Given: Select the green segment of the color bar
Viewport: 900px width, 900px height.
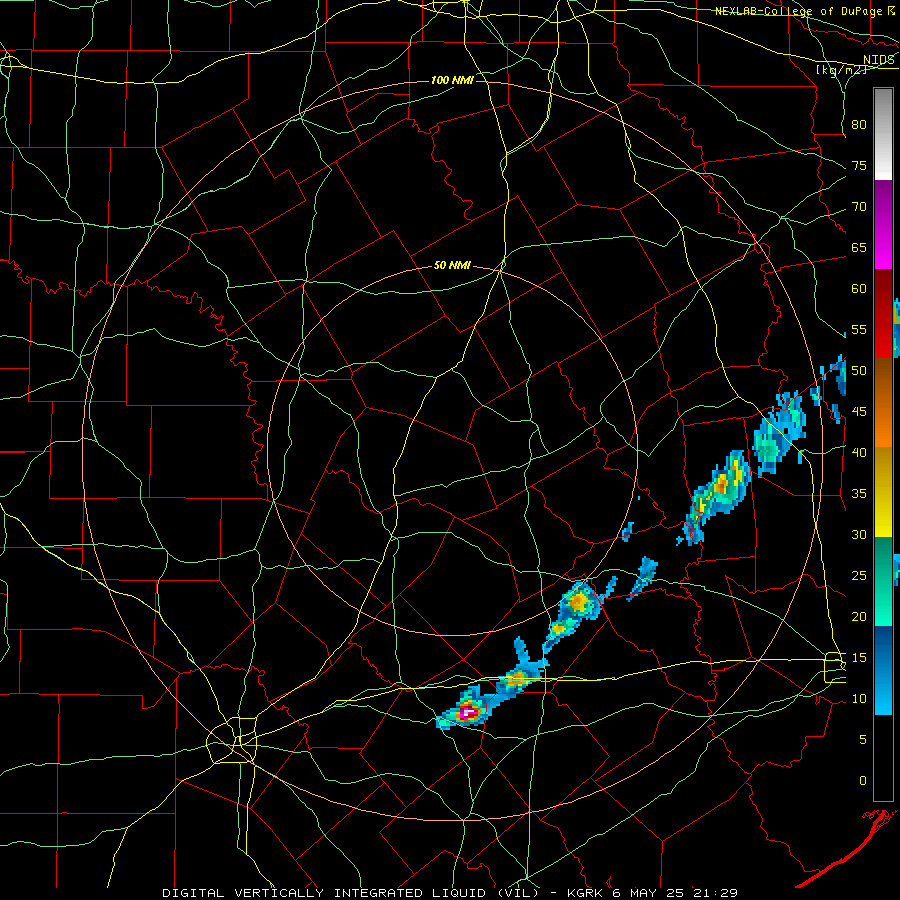Looking at the screenshot, I should click(x=883, y=581).
